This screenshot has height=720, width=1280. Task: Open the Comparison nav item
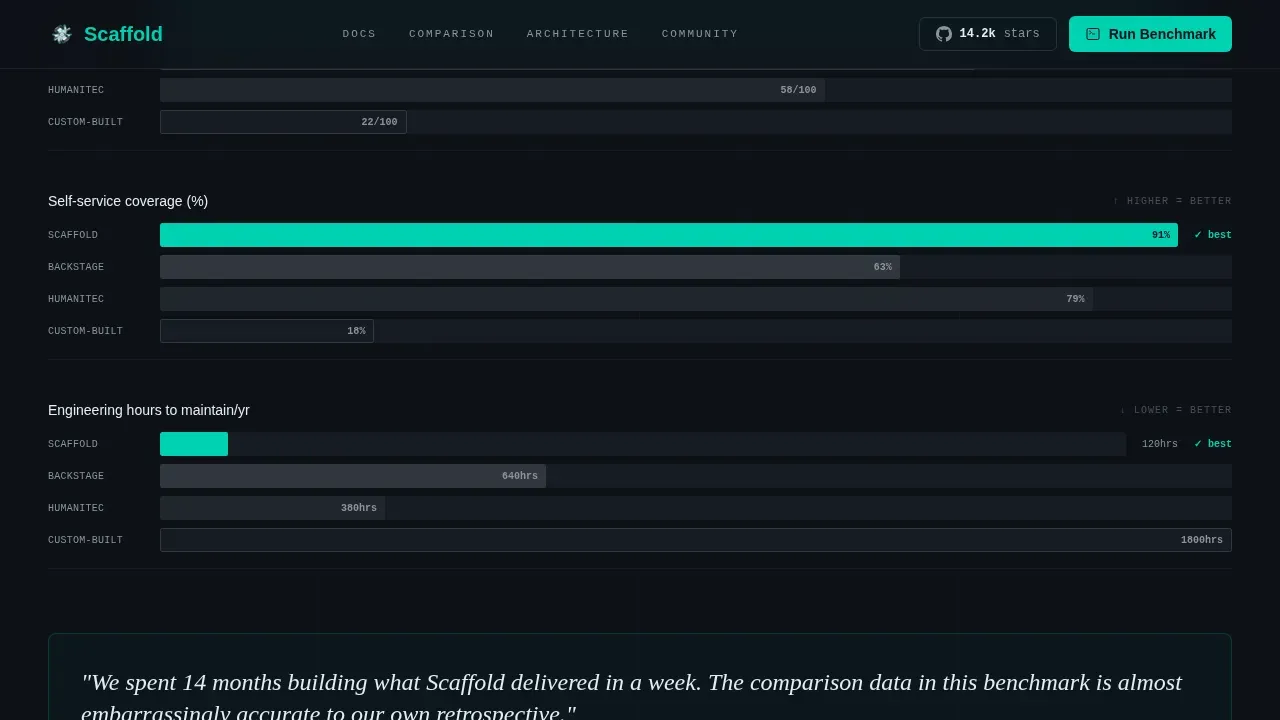451,34
